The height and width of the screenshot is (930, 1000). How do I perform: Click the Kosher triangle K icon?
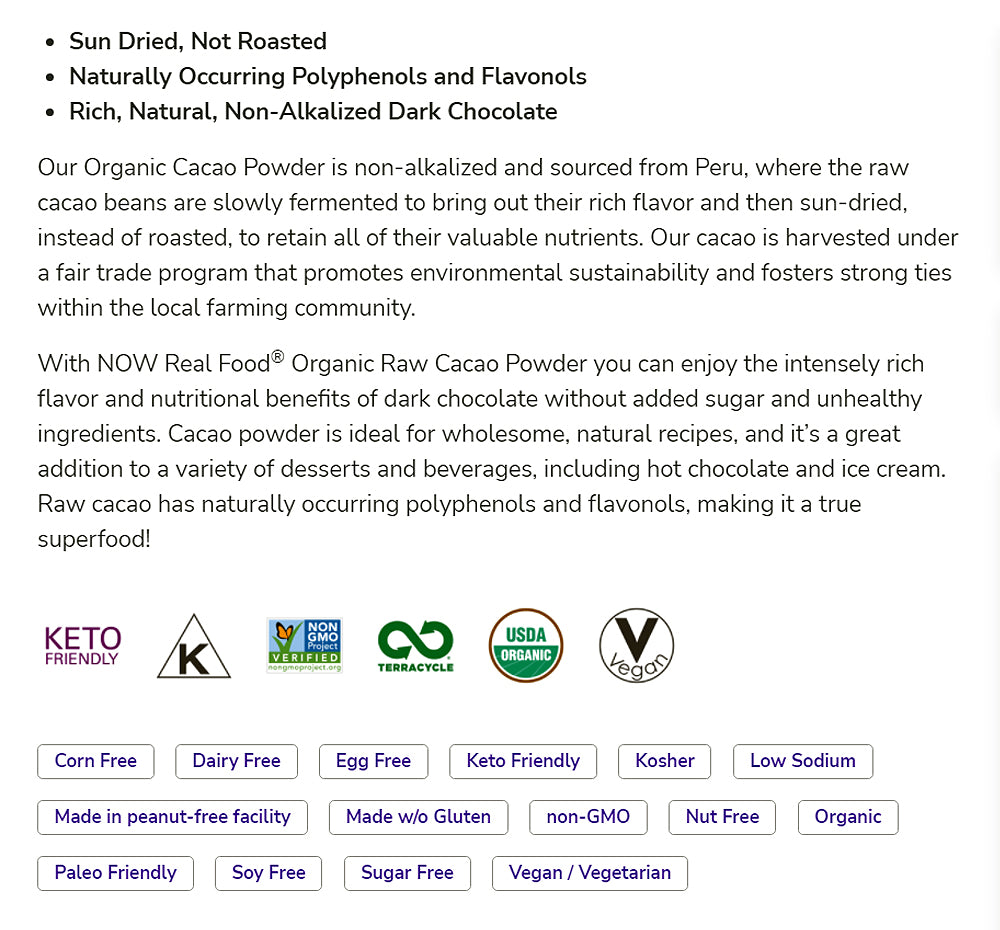point(194,646)
